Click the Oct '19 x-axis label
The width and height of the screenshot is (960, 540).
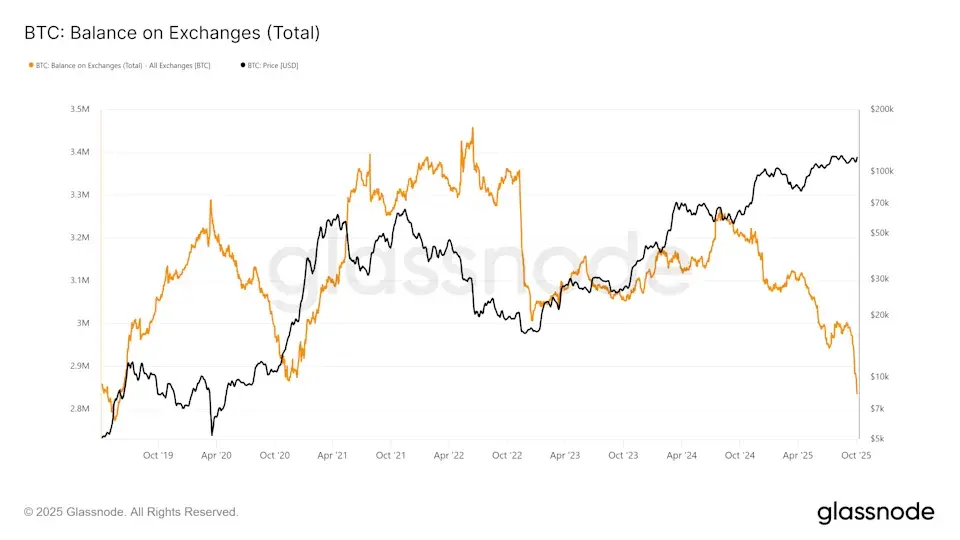click(x=158, y=454)
